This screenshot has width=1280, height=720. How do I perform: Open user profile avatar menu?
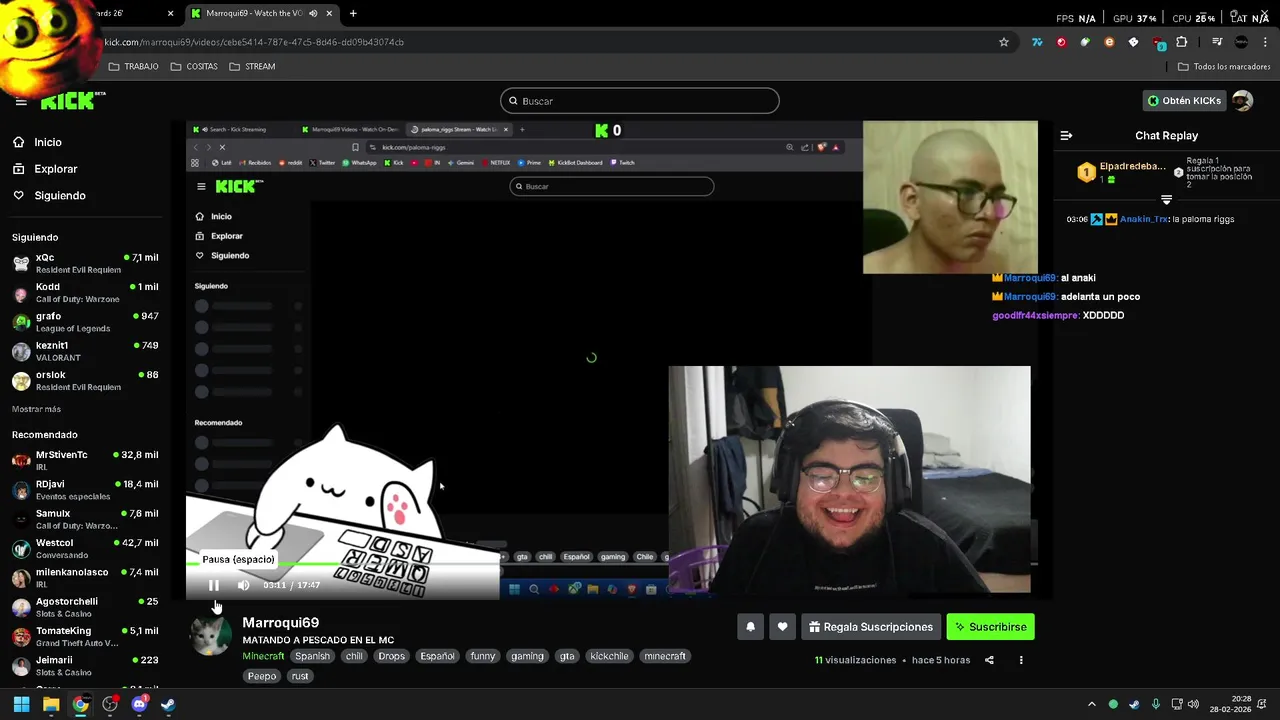(x=1242, y=101)
